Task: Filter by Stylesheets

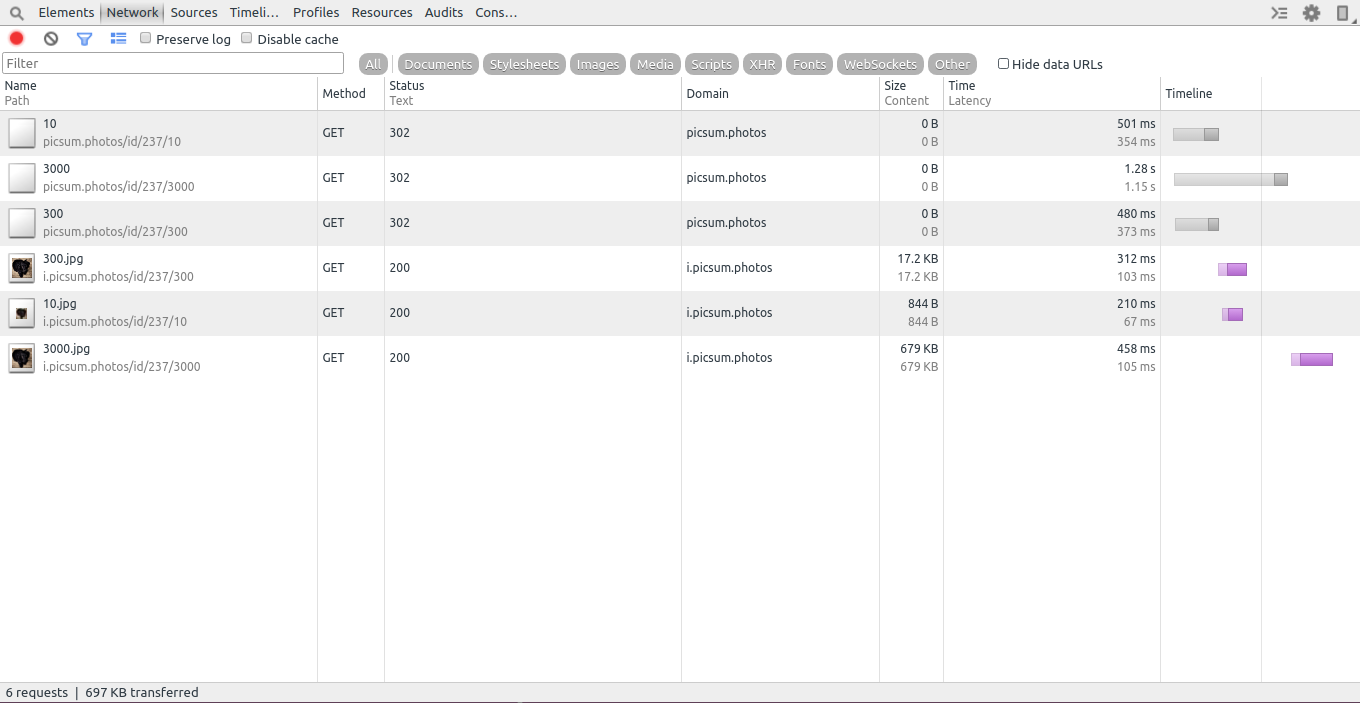Action: (x=524, y=64)
